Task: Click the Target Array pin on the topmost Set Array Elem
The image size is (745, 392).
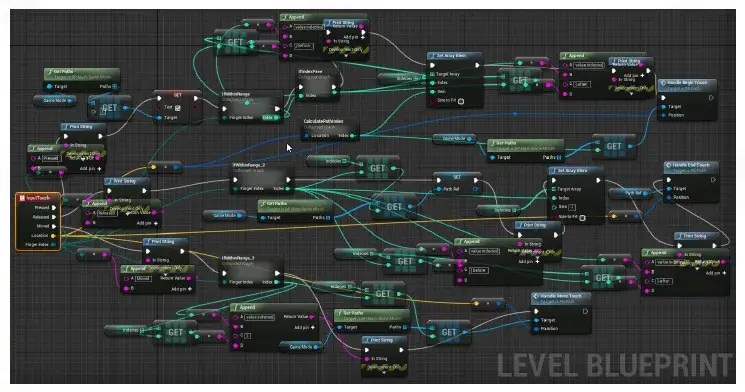Action: [432, 74]
